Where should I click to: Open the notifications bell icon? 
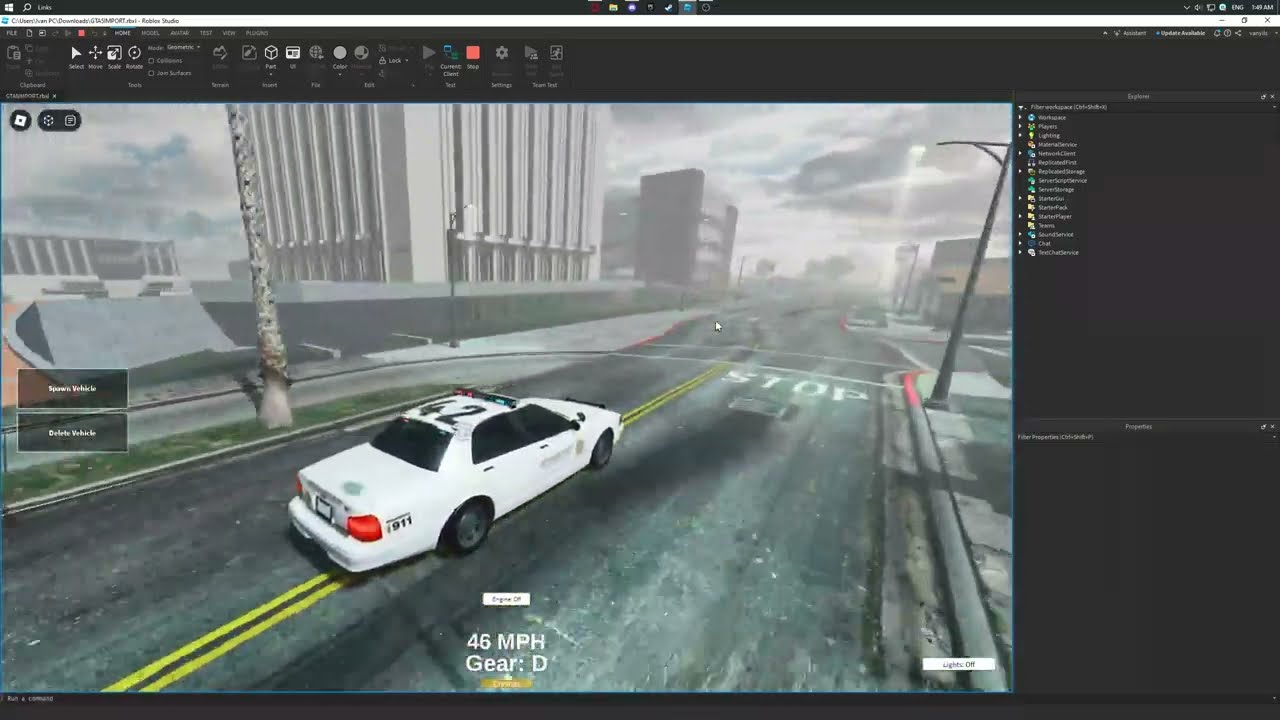point(1217,33)
